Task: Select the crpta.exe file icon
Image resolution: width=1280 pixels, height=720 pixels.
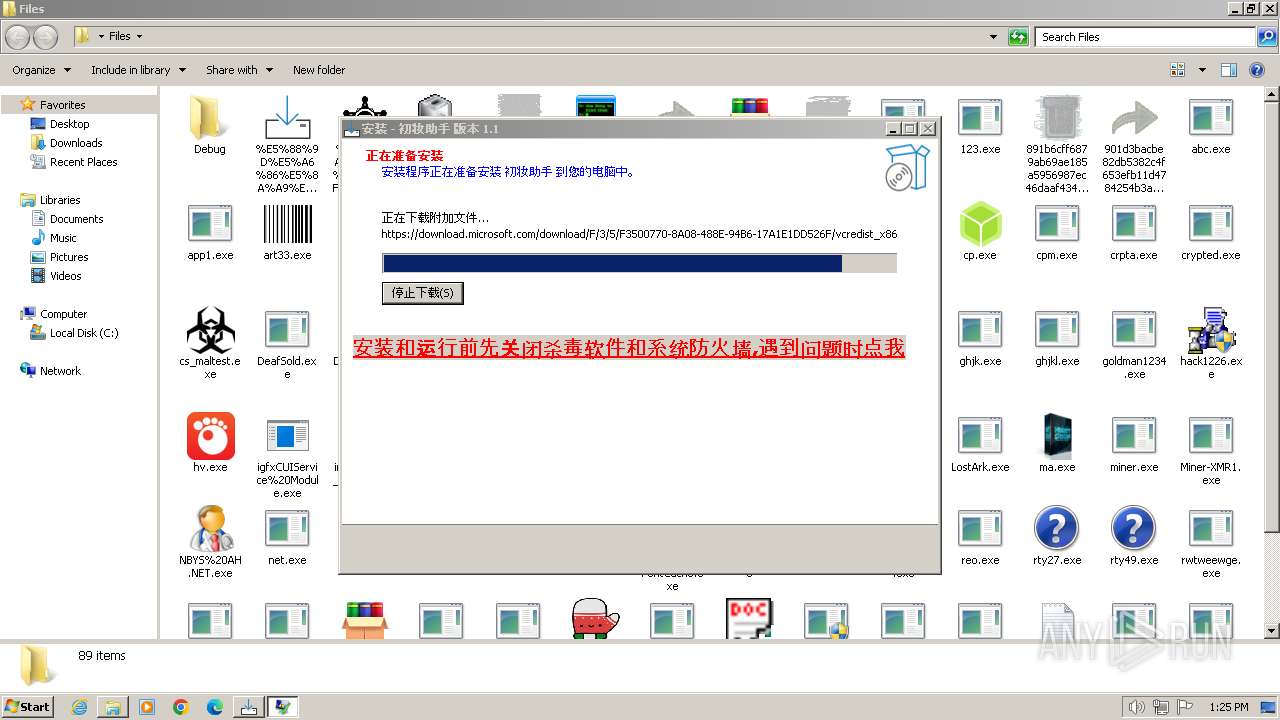Action: coord(1134,224)
